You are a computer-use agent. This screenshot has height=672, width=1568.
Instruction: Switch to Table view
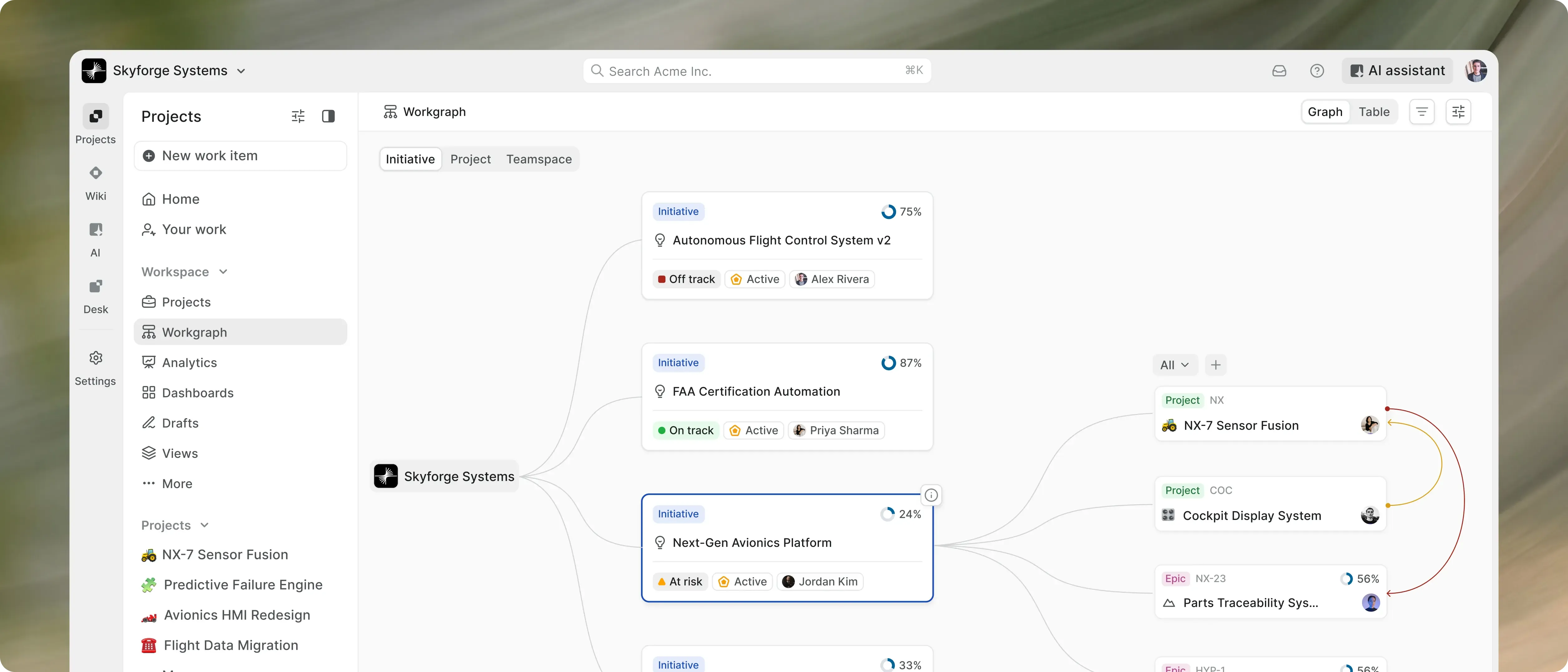tap(1374, 112)
